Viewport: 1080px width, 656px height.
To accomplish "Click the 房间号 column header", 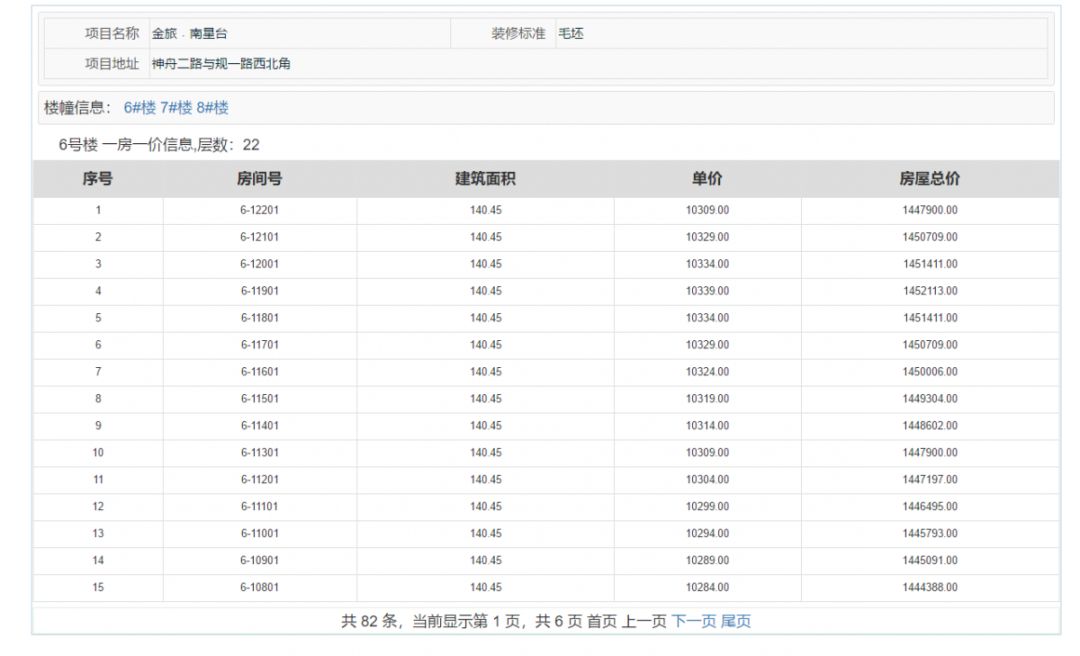I will coord(258,178).
